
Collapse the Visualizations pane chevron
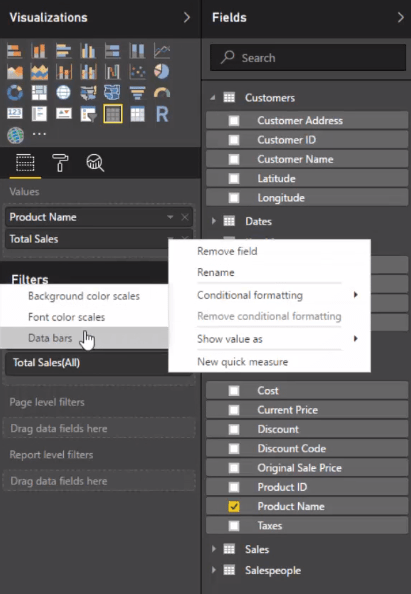[187, 17]
